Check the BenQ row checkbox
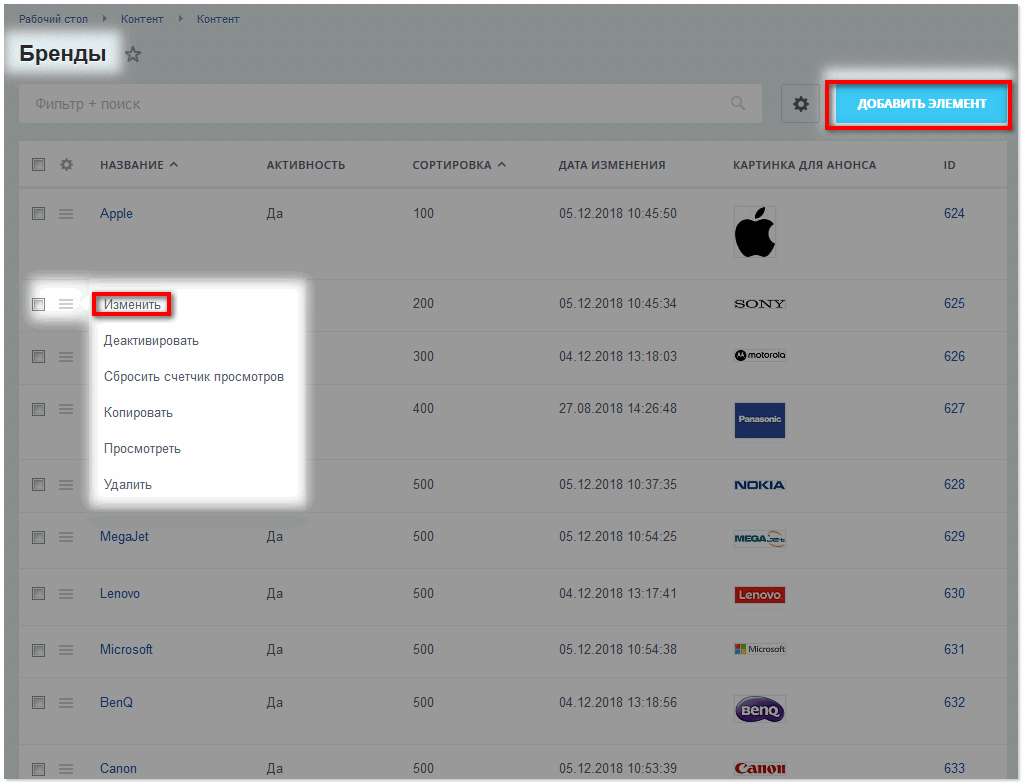 (38, 702)
